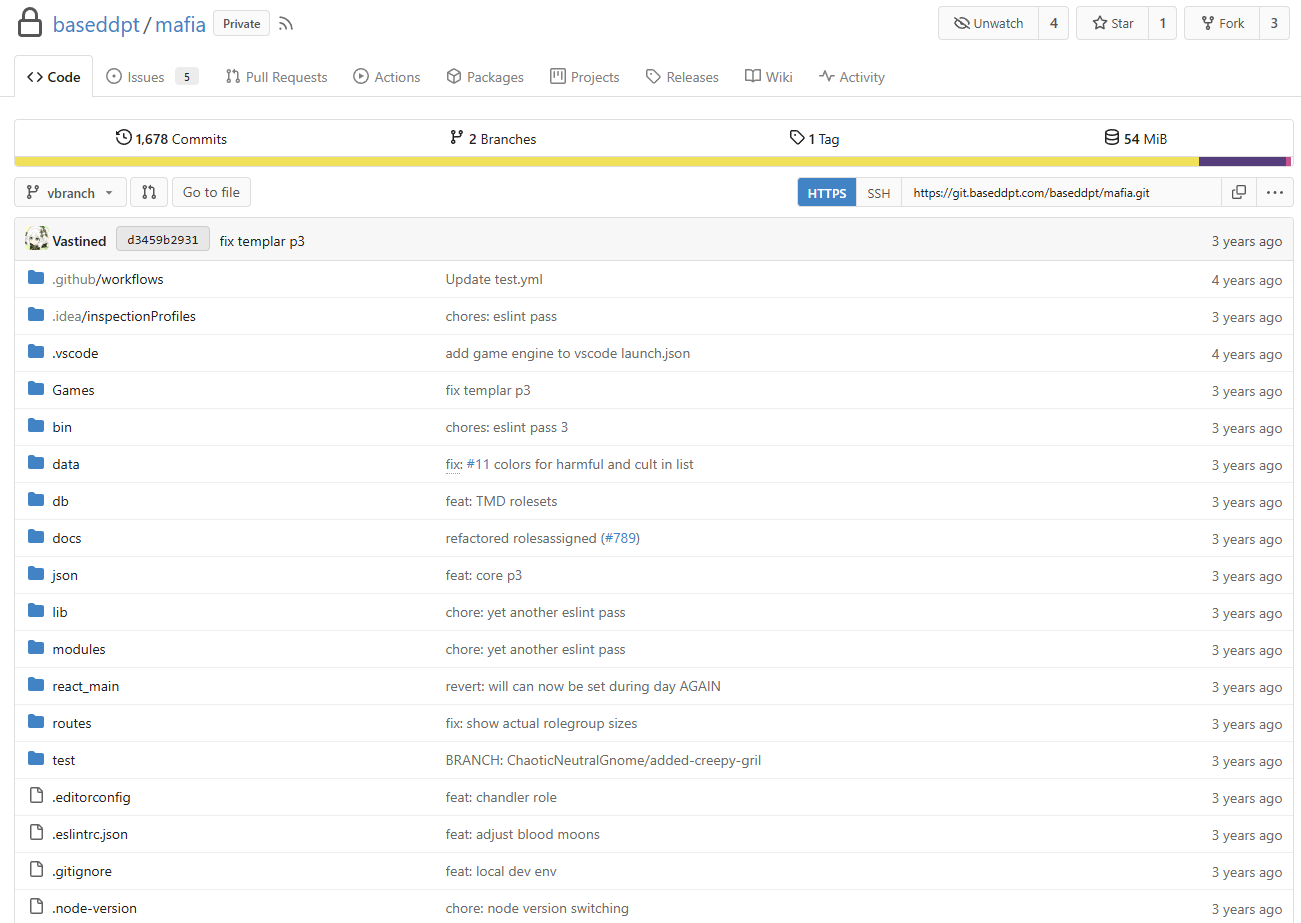Click the .idea folder icon
This screenshot has height=923, width=1301.
37,316
